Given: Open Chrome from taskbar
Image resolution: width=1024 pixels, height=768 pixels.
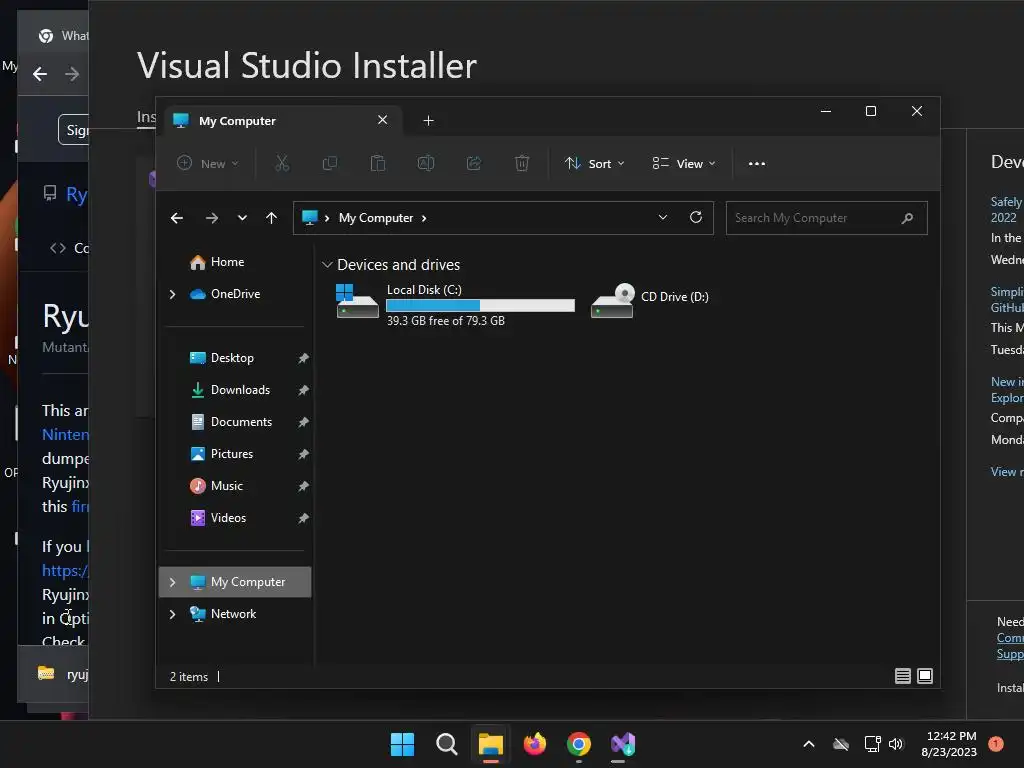Looking at the screenshot, I should [579, 744].
